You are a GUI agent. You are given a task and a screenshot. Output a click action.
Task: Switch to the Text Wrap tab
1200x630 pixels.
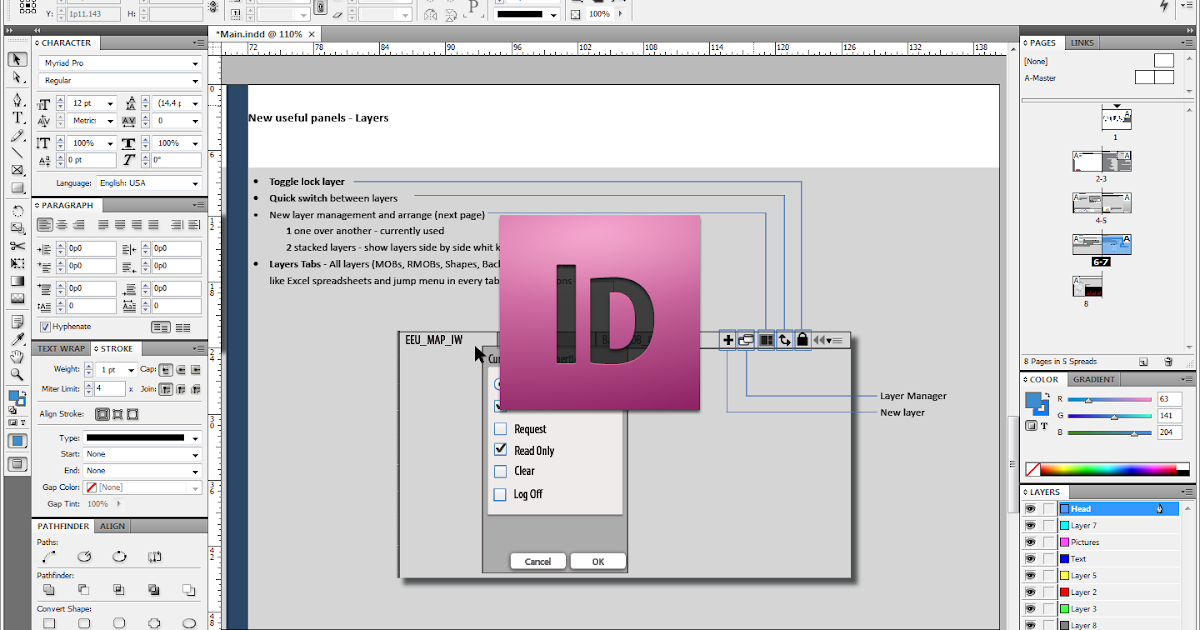pyautogui.click(x=62, y=349)
